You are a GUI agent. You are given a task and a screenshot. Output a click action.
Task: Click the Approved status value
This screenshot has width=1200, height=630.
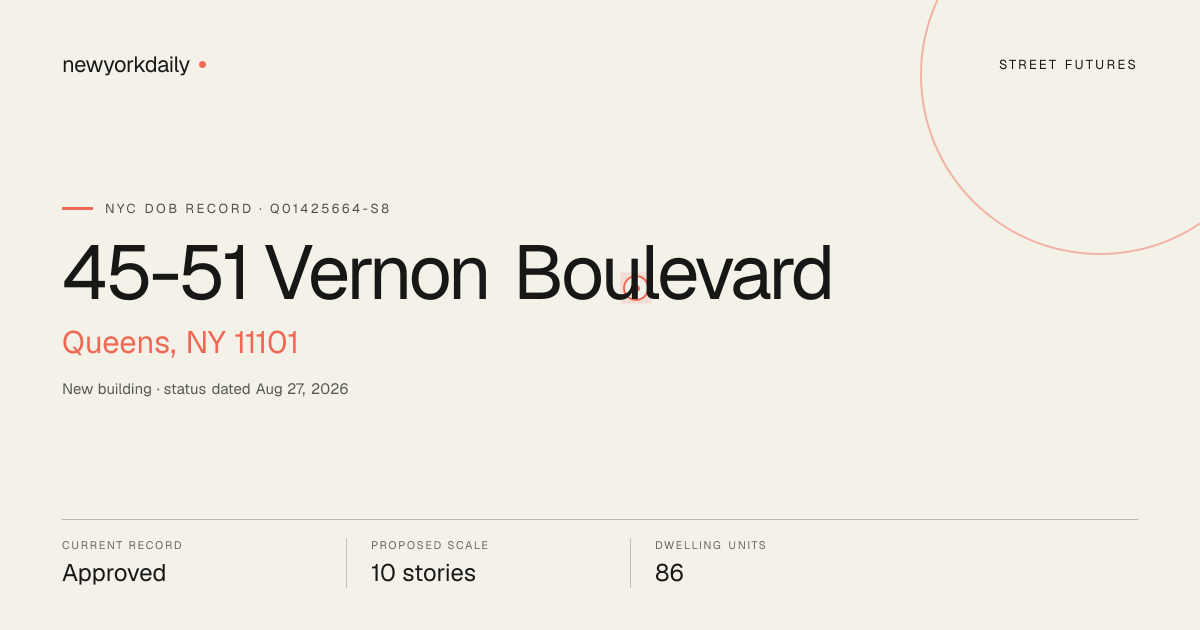(114, 573)
